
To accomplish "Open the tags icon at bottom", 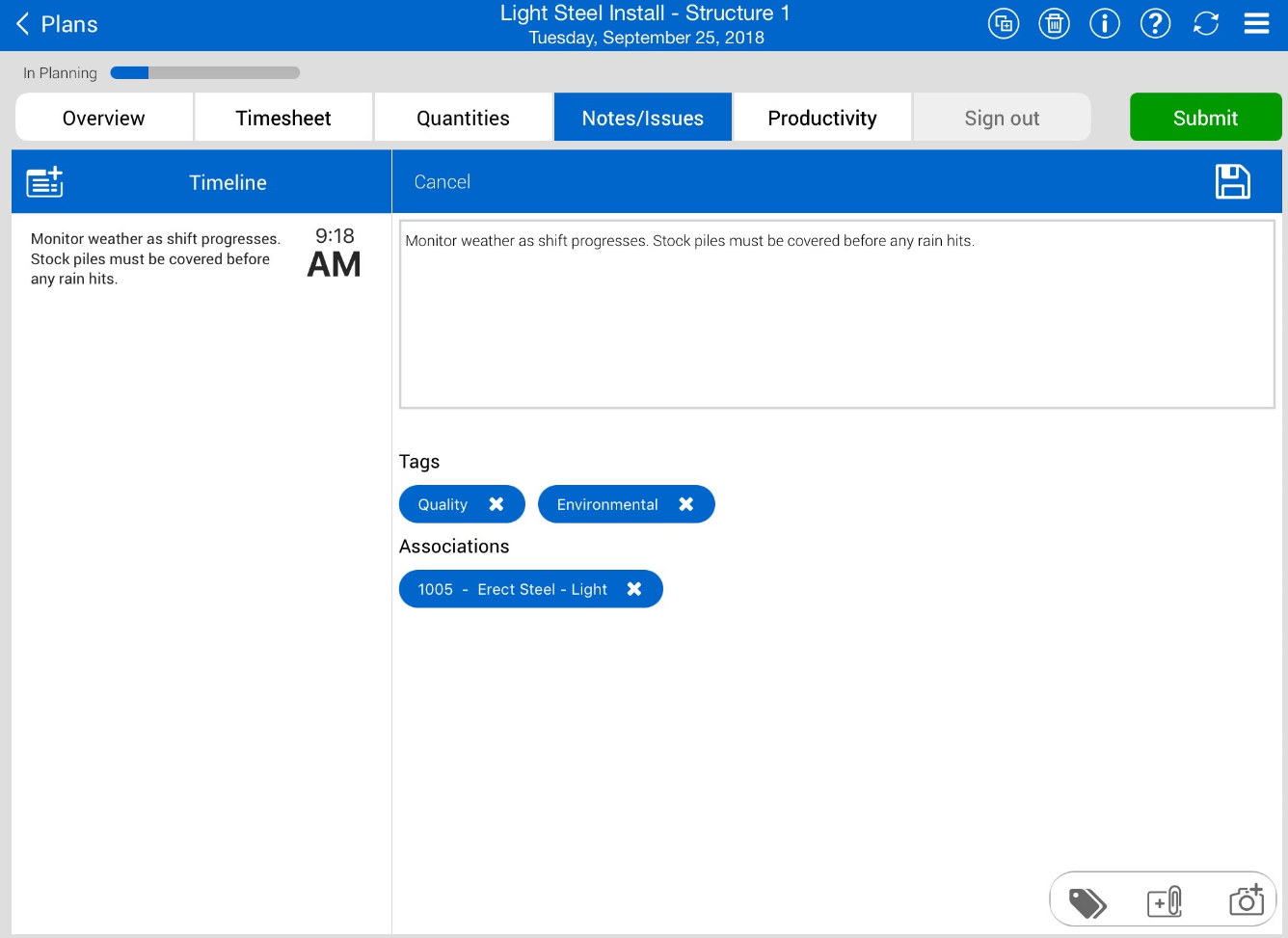I will (x=1087, y=902).
